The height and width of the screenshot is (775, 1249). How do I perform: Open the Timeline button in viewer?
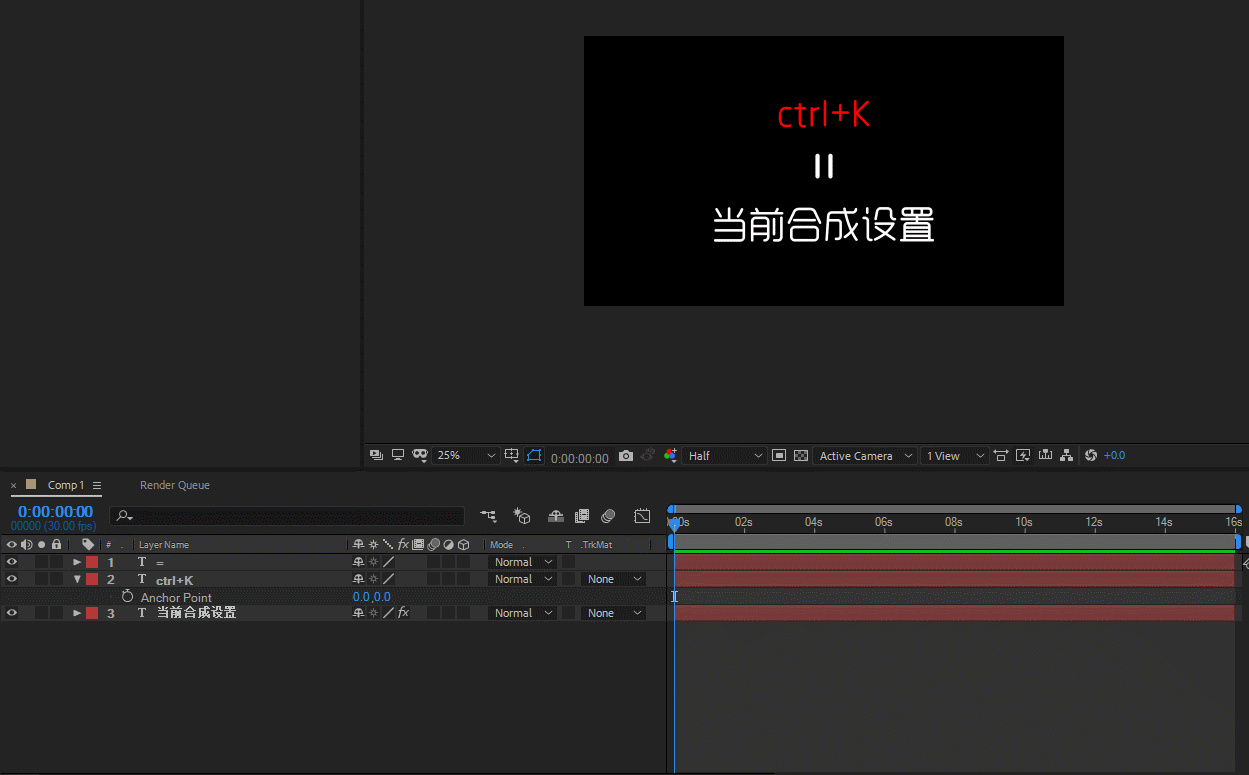coord(1045,455)
